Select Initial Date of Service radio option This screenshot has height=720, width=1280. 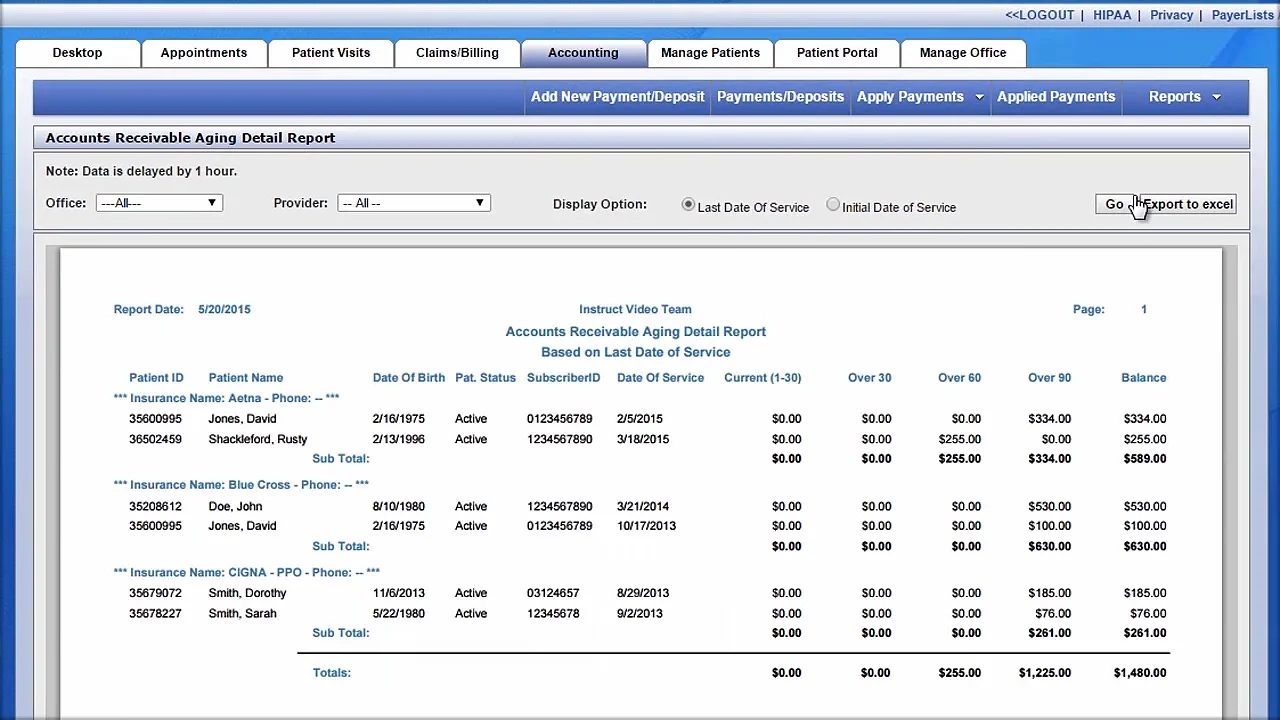tap(833, 205)
